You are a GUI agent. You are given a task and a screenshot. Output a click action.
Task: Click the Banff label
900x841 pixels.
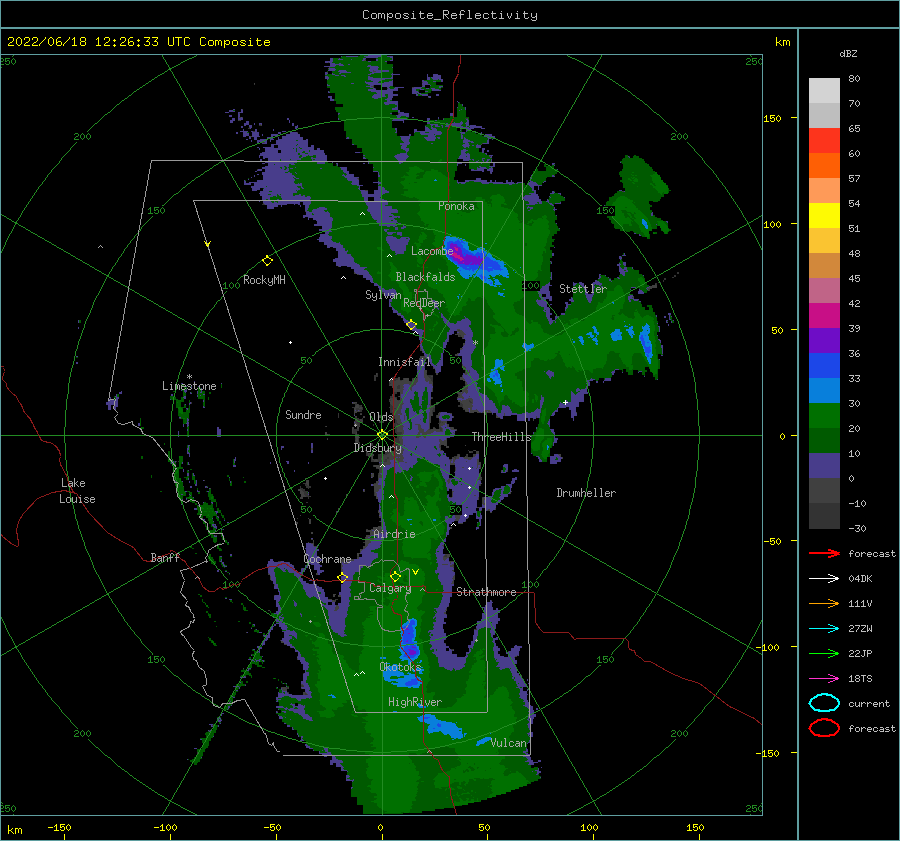(x=165, y=557)
